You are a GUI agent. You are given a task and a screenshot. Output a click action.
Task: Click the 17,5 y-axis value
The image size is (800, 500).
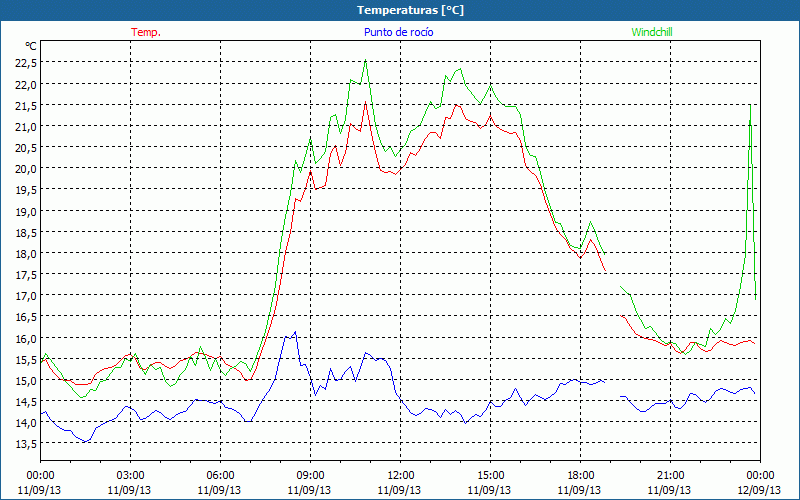point(26,274)
